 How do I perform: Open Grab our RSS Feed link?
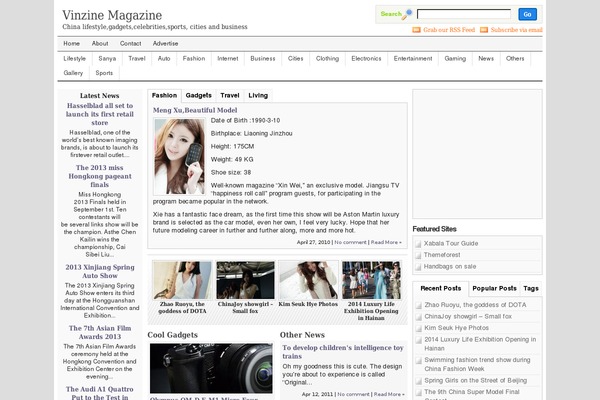[x=449, y=30]
